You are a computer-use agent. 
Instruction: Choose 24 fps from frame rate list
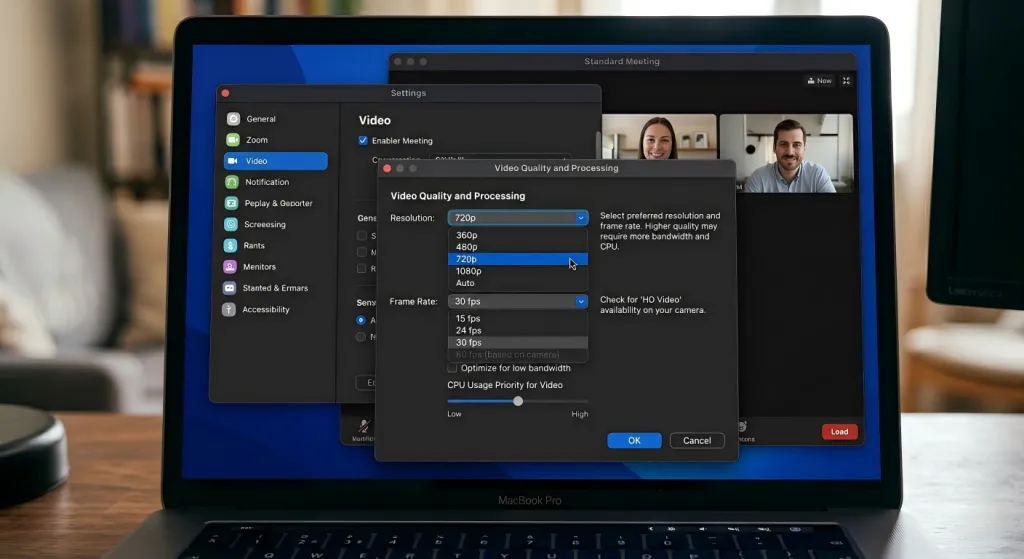click(518, 330)
